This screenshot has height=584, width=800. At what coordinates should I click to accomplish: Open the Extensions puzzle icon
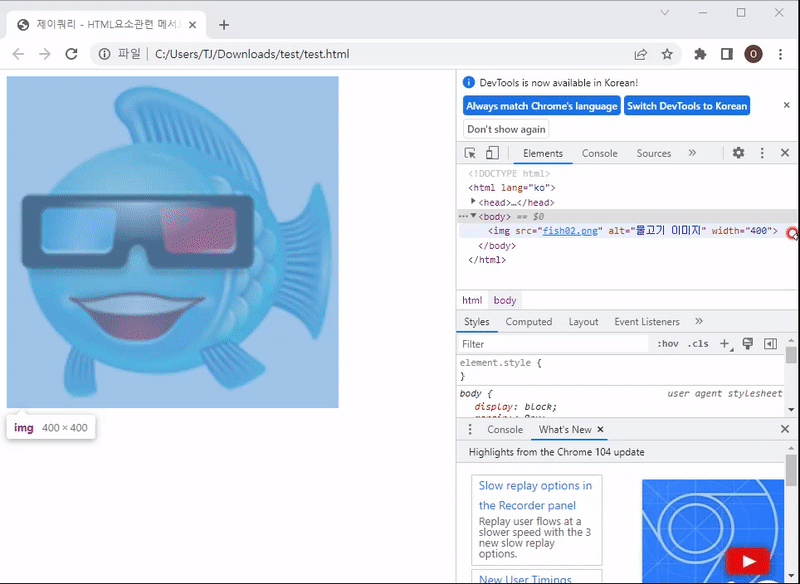tap(701, 54)
